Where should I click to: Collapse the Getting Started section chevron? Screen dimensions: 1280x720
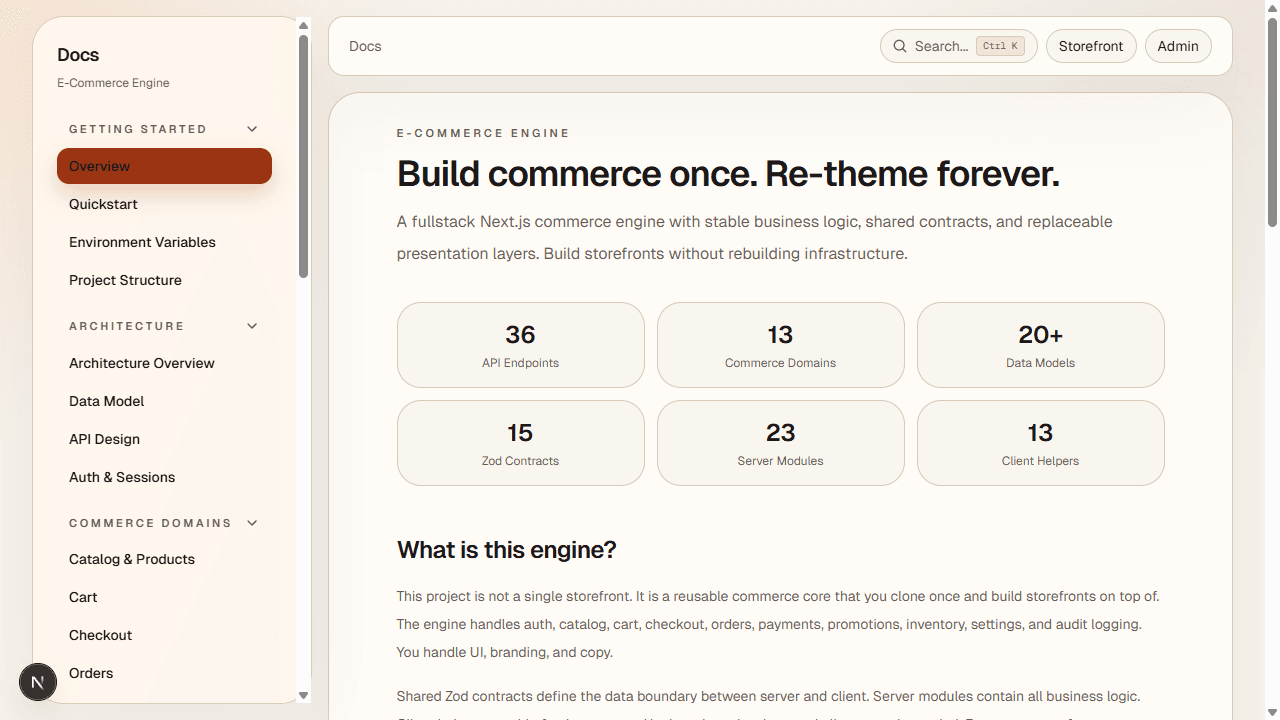coord(252,129)
